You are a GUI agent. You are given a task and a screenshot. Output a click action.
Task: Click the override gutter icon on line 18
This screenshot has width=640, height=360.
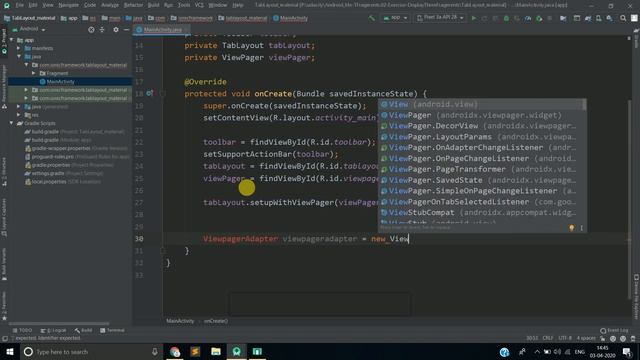(x=150, y=93)
